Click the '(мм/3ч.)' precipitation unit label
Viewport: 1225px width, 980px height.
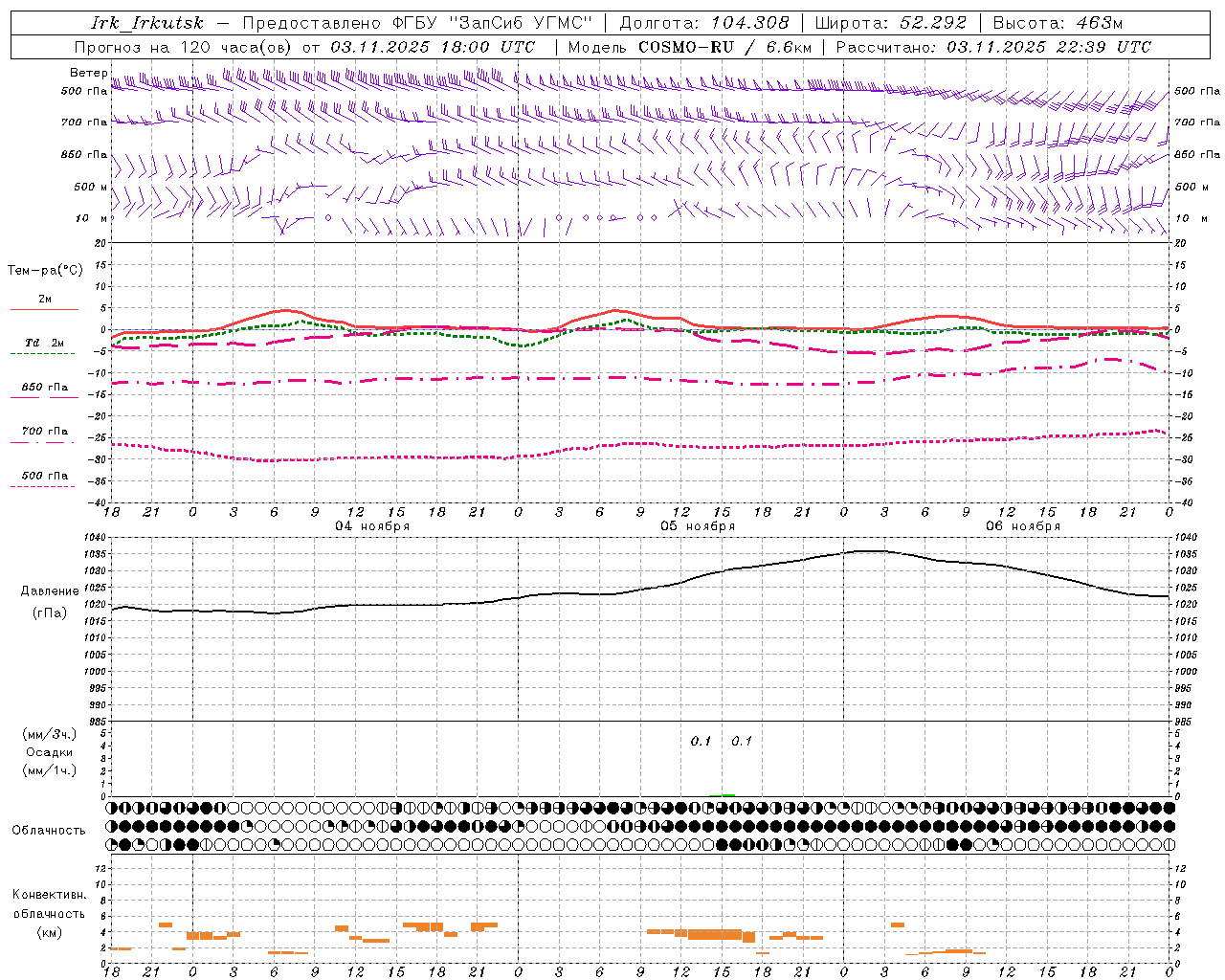click(x=50, y=734)
